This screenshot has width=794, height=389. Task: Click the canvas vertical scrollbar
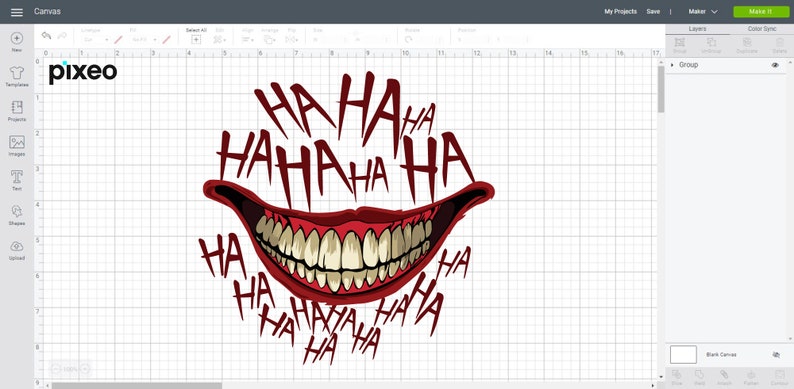click(x=660, y=89)
